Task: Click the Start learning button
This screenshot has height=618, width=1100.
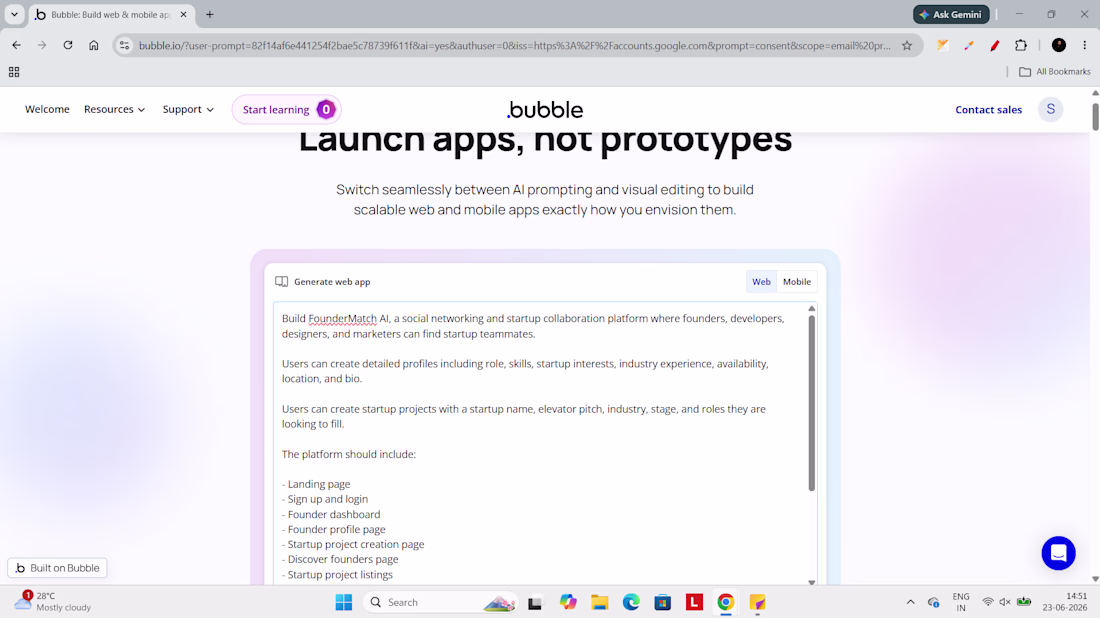Action: coord(286,109)
